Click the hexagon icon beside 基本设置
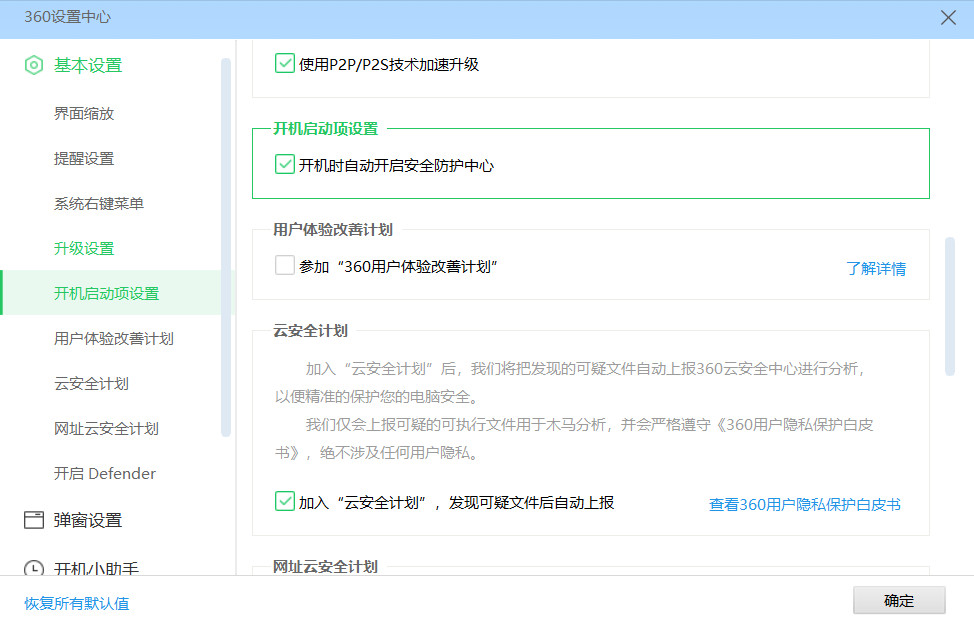Image resolution: width=974 pixels, height=624 pixels. pos(34,65)
